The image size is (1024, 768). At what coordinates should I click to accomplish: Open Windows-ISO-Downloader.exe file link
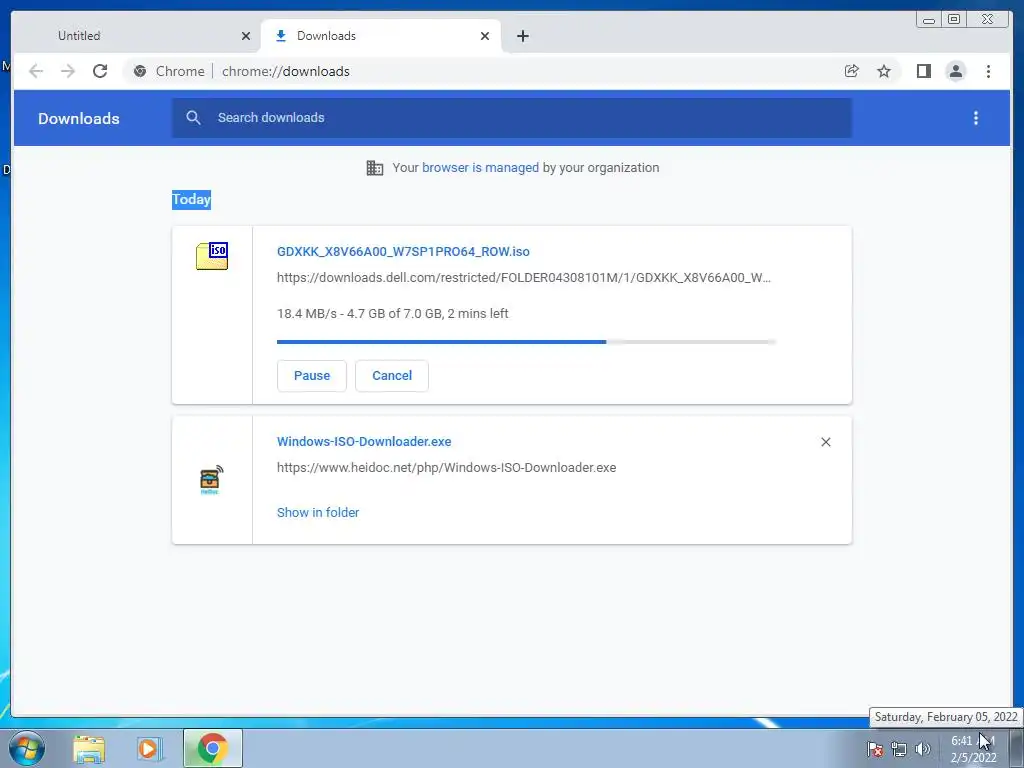(364, 441)
